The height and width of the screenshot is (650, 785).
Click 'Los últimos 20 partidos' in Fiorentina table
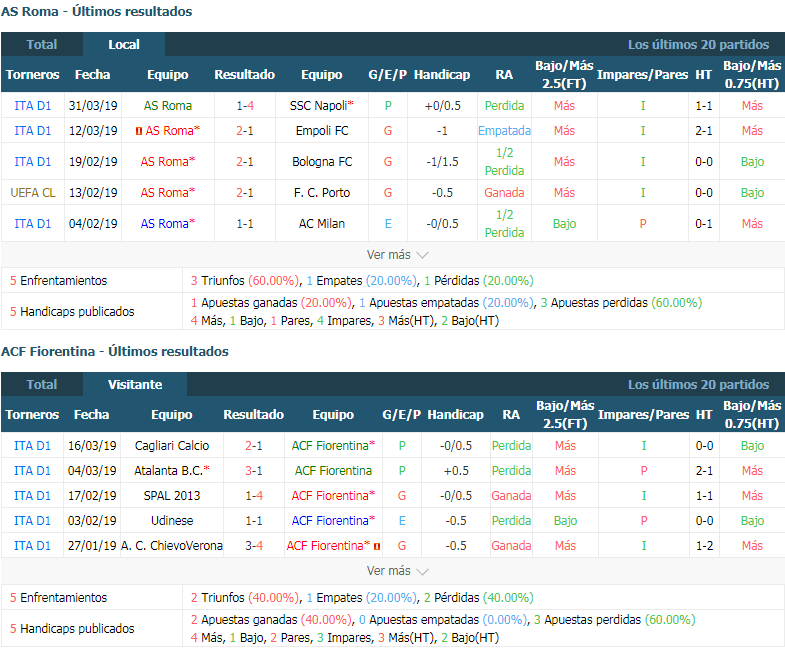coord(698,385)
